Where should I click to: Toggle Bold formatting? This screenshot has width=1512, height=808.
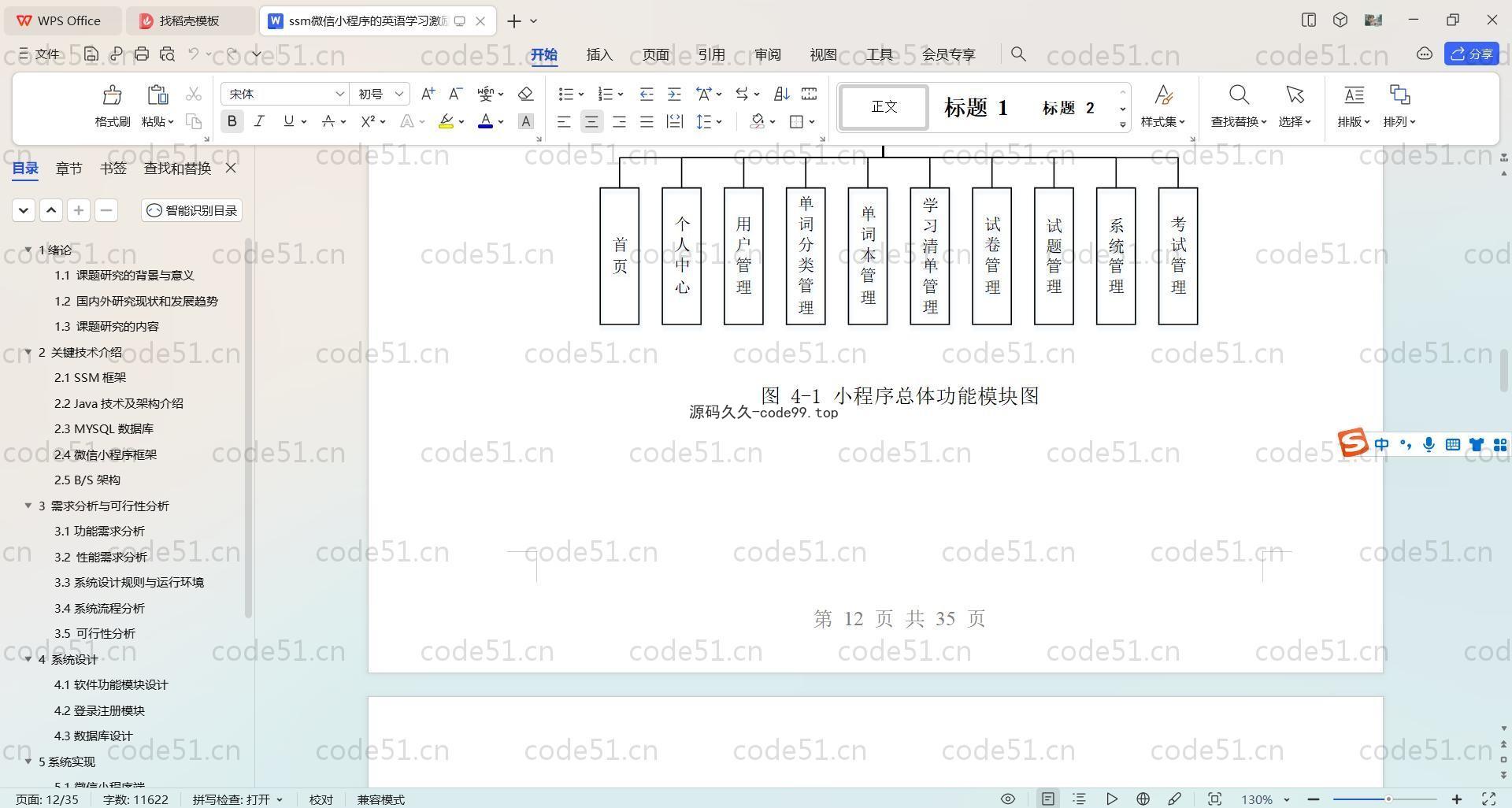[x=232, y=121]
